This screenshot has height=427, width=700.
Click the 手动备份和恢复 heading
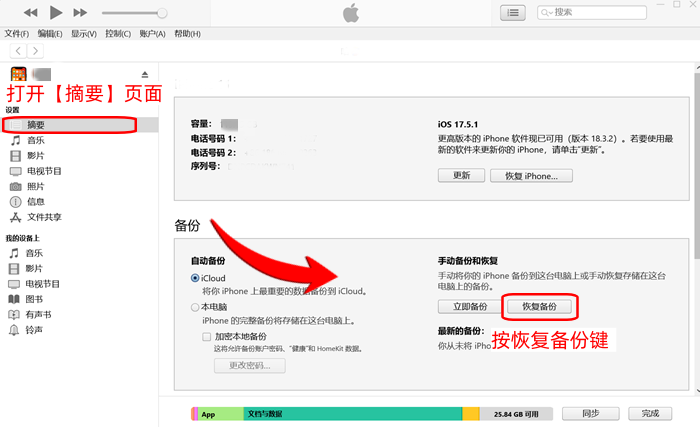tap(467, 261)
